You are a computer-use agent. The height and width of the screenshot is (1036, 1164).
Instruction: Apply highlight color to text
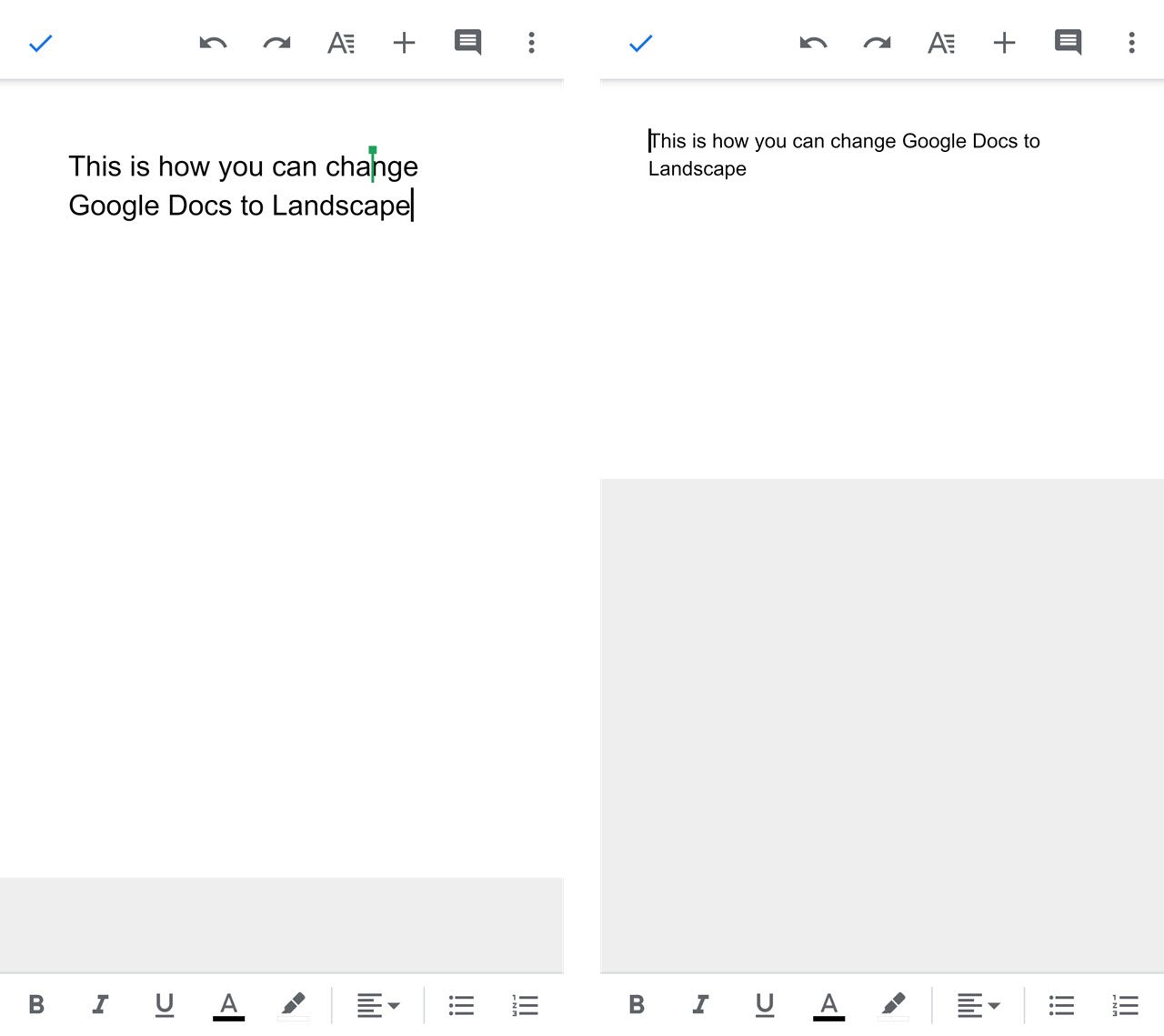click(293, 1004)
